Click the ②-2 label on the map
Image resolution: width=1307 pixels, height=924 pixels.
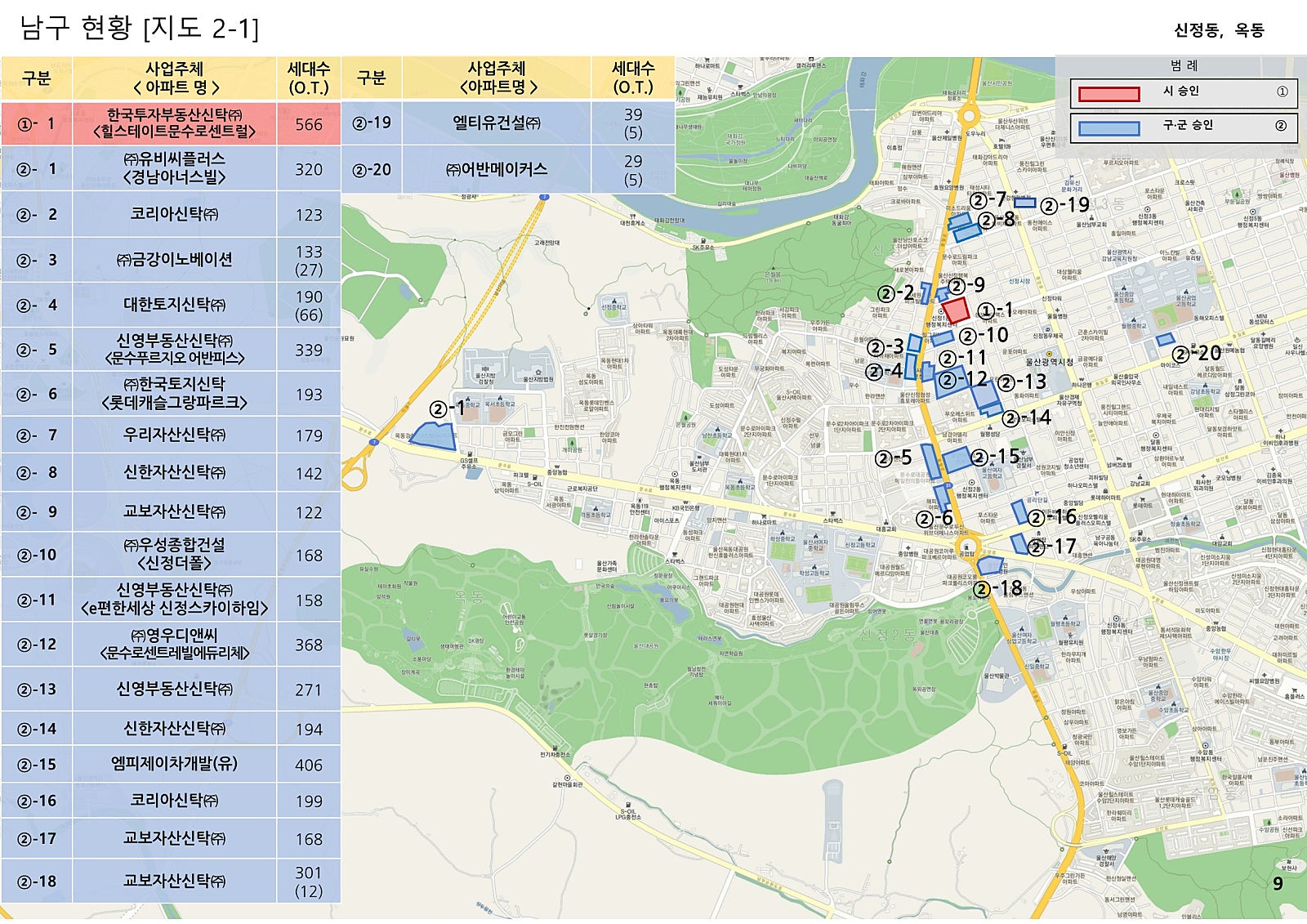(896, 292)
